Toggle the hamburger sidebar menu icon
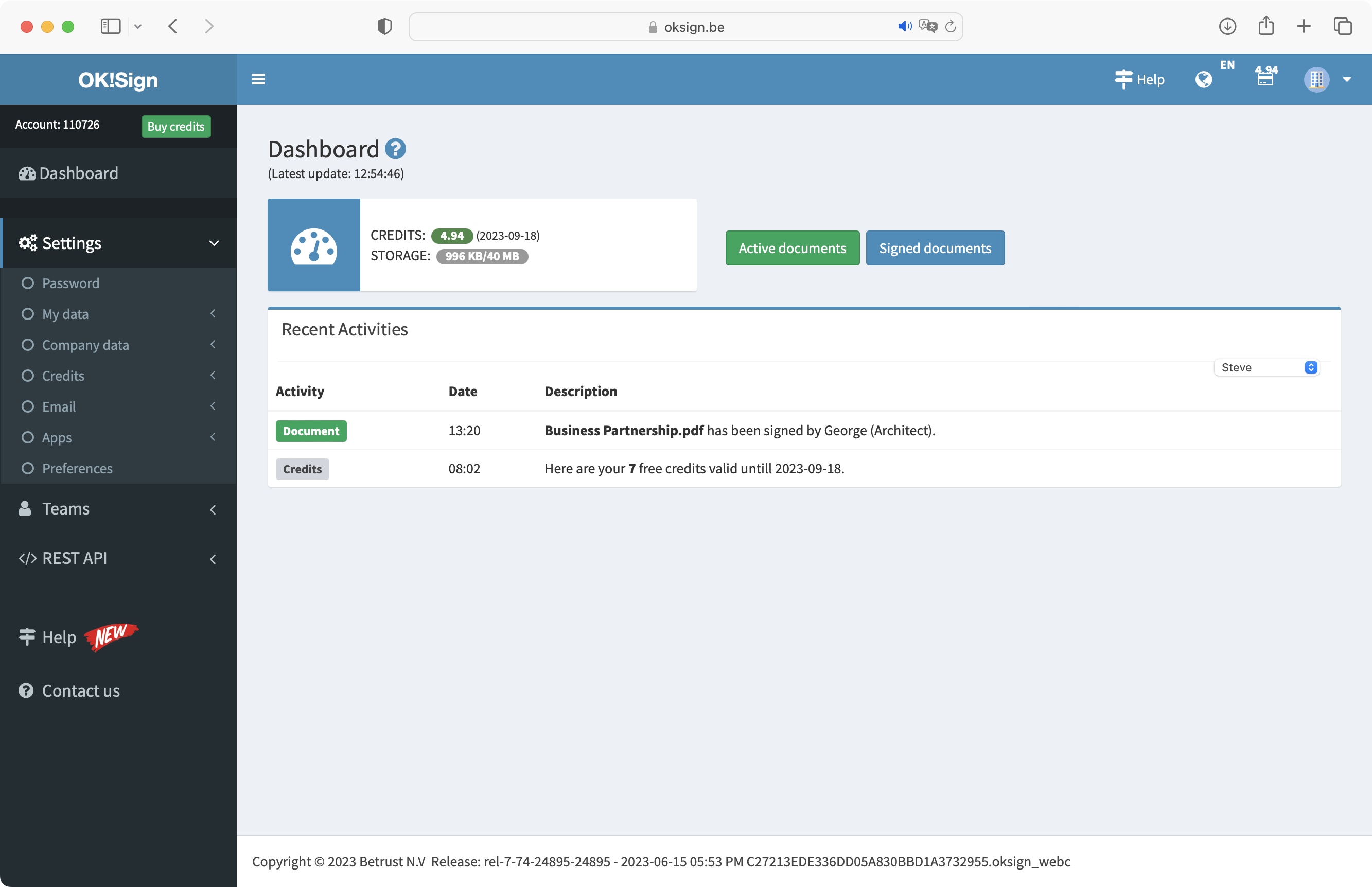This screenshot has width=1372, height=887. pos(258,79)
